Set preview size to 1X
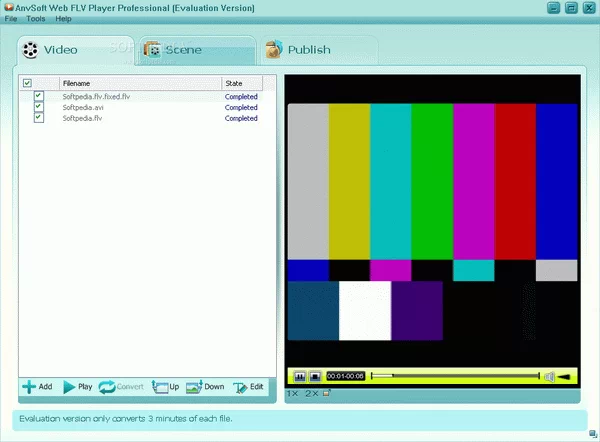The image size is (600, 442). coord(293,393)
